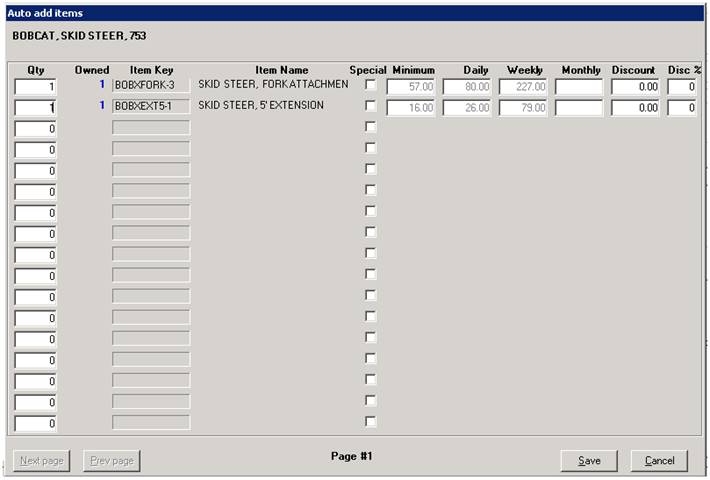The width and height of the screenshot is (710, 480).
Task: Tick Special checkbox for BOBXEXT5-1 row
Action: pyautogui.click(x=370, y=106)
